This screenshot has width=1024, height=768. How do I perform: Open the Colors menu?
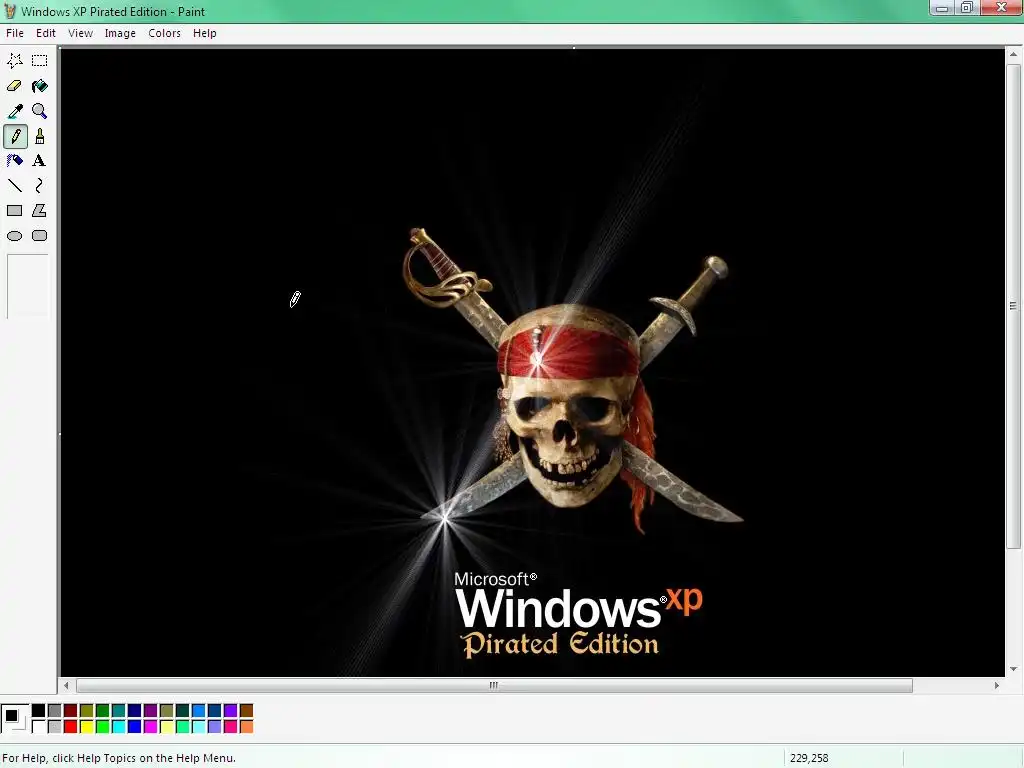pyautogui.click(x=164, y=33)
